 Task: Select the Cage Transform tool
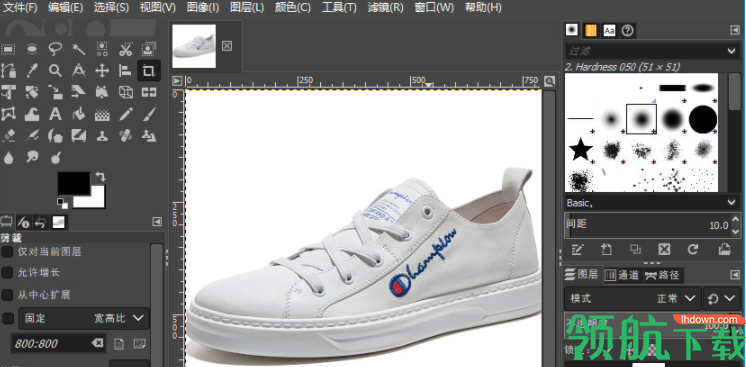pos(9,114)
